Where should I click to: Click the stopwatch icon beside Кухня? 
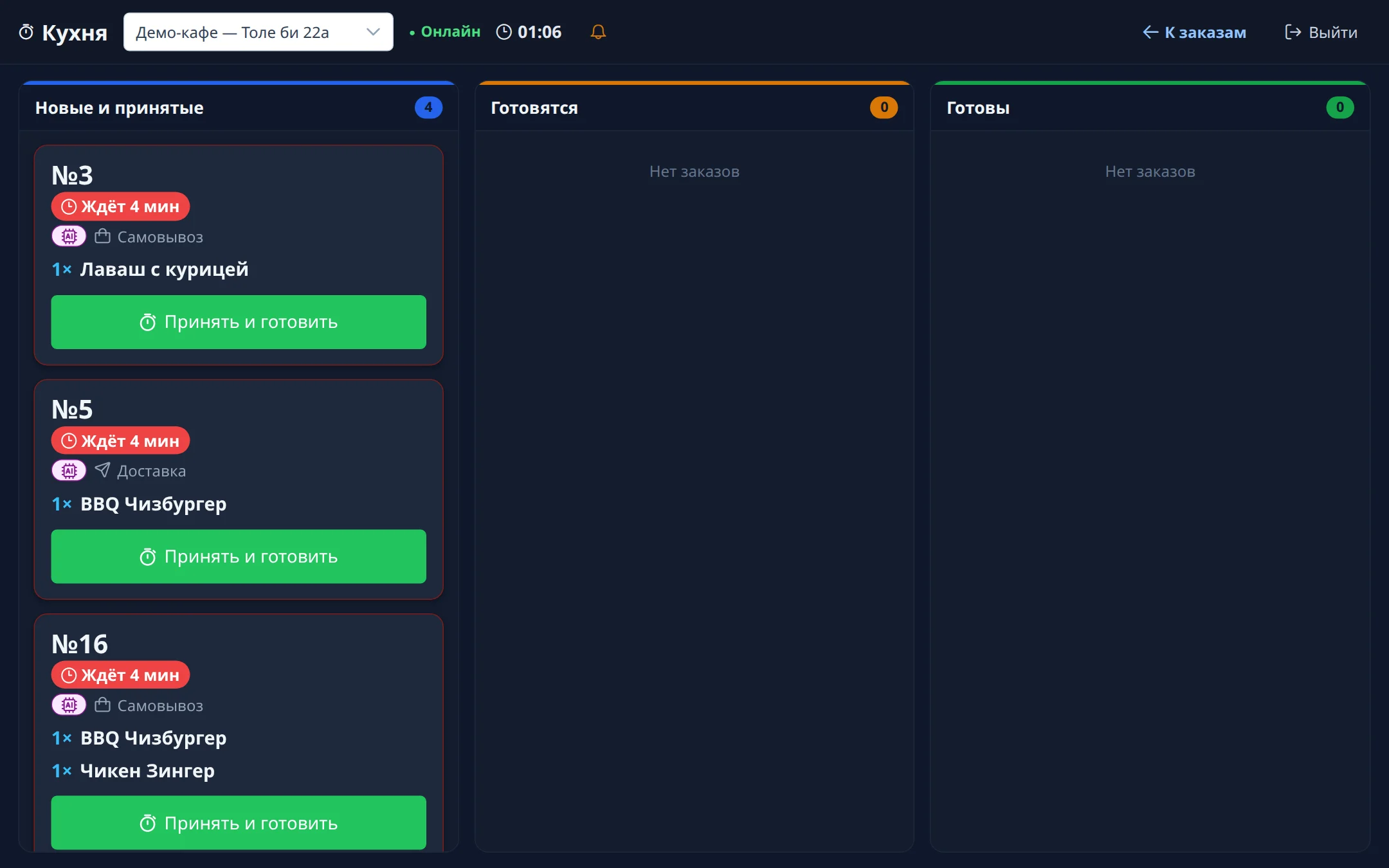26,32
